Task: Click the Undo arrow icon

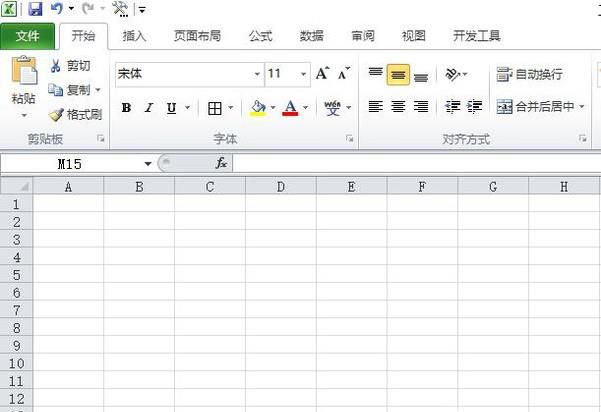Action: pyautogui.click(x=56, y=8)
